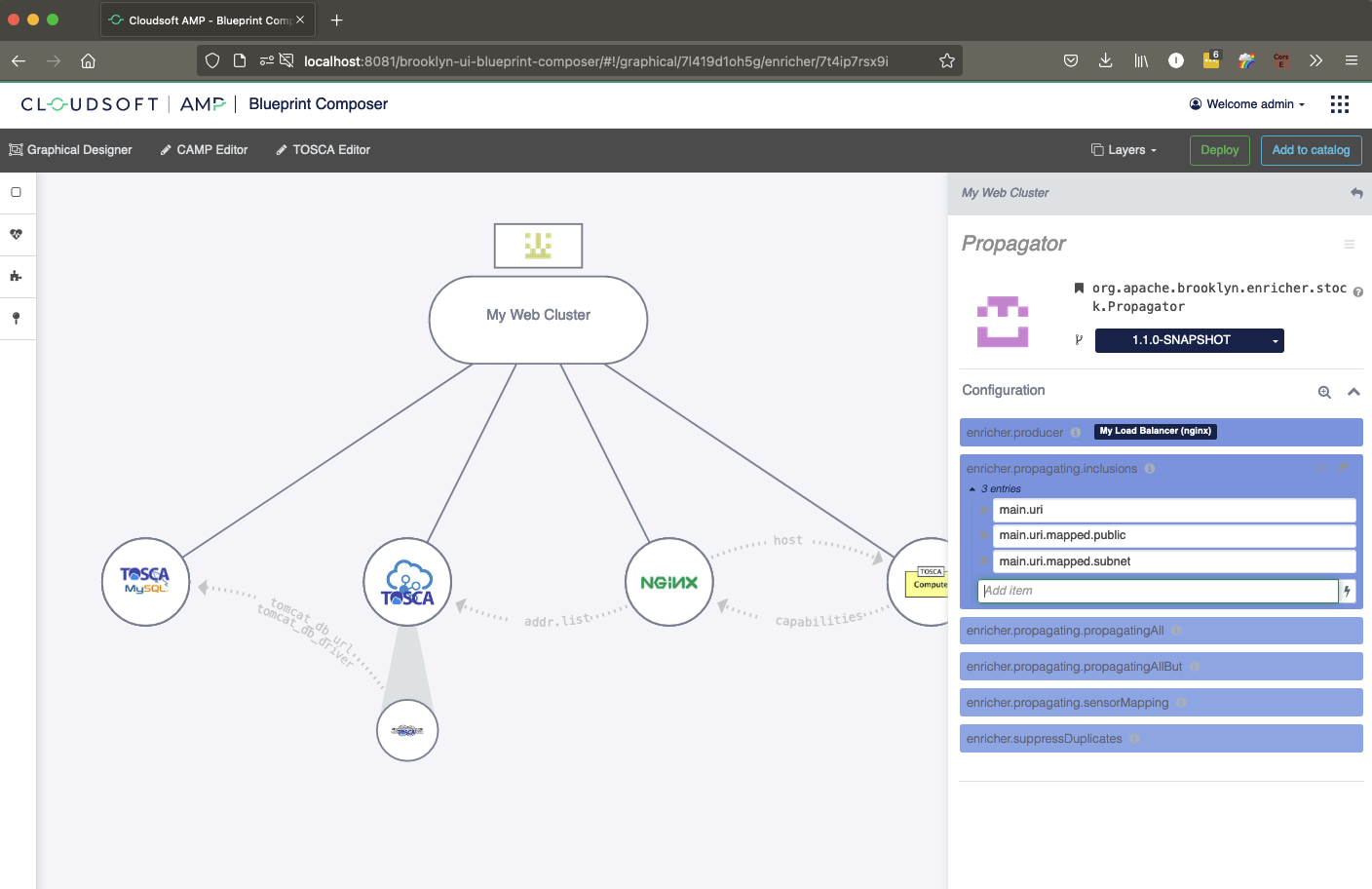The image size is (1372, 889).
Task: Switch to CAMP Editor tab
Action: point(204,150)
